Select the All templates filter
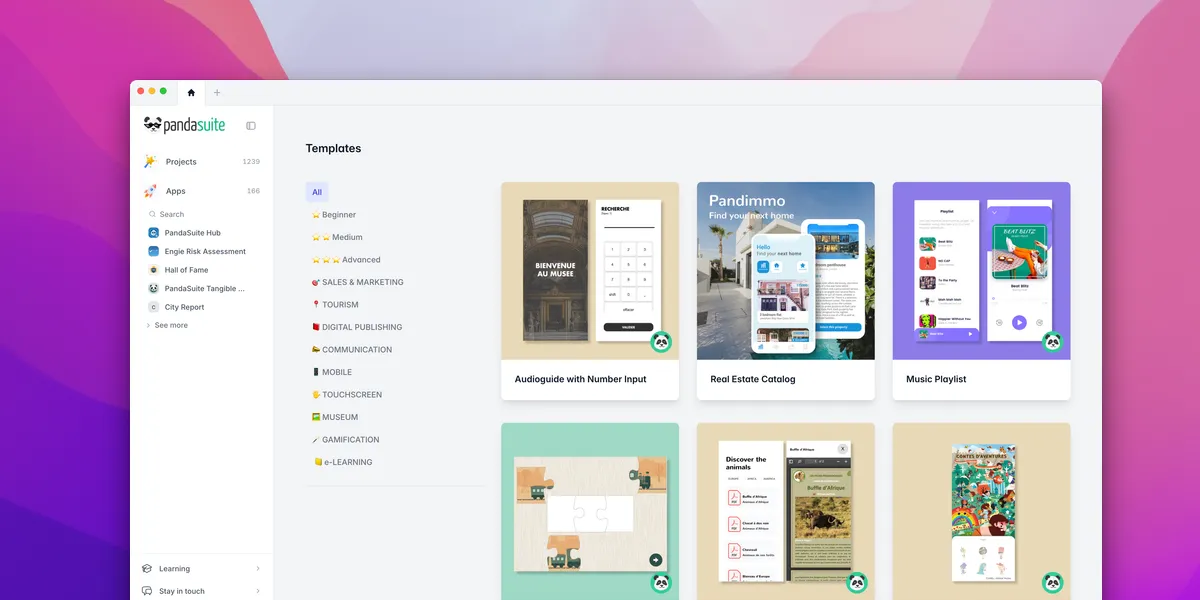Image resolution: width=1200 pixels, height=600 pixels. coord(317,192)
